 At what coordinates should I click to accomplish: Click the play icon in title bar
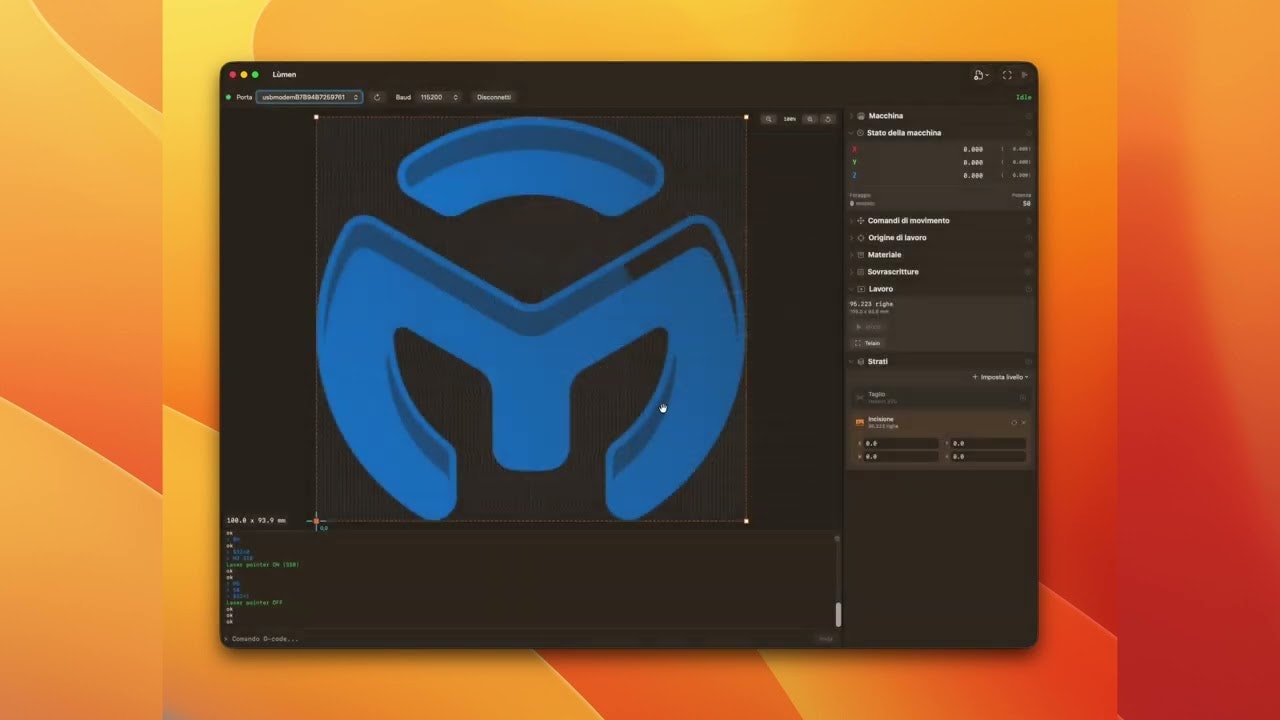coord(1024,75)
